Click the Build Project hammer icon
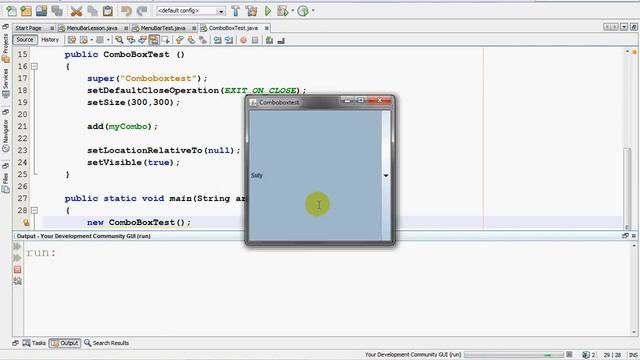The width and height of the screenshot is (640, 360). click(236, 11)
